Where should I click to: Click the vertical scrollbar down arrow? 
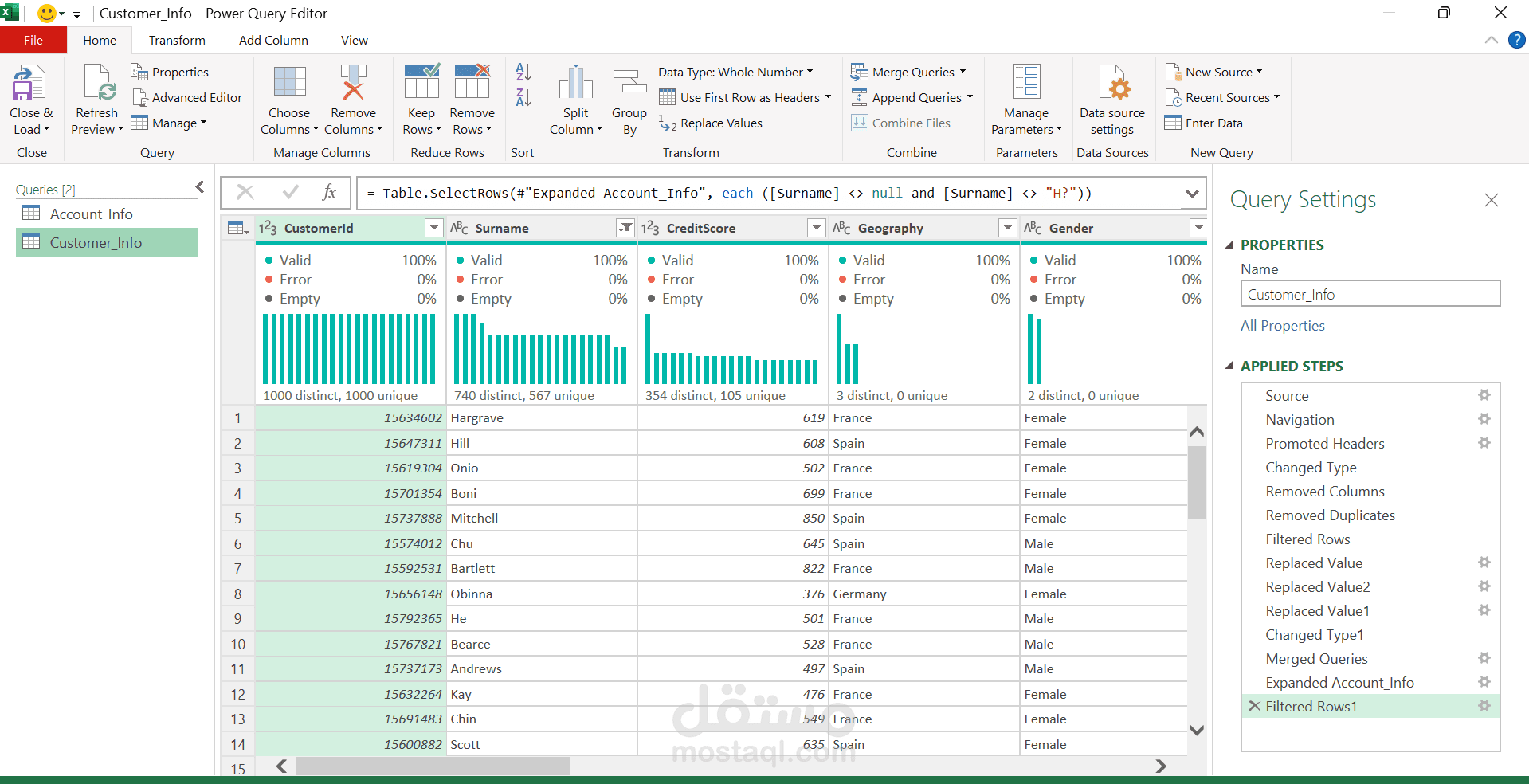tap(1197, 730)
